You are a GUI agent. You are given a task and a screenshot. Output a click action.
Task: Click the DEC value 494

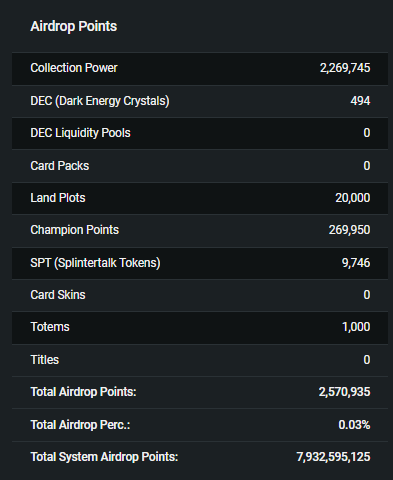tap(360, 101)
